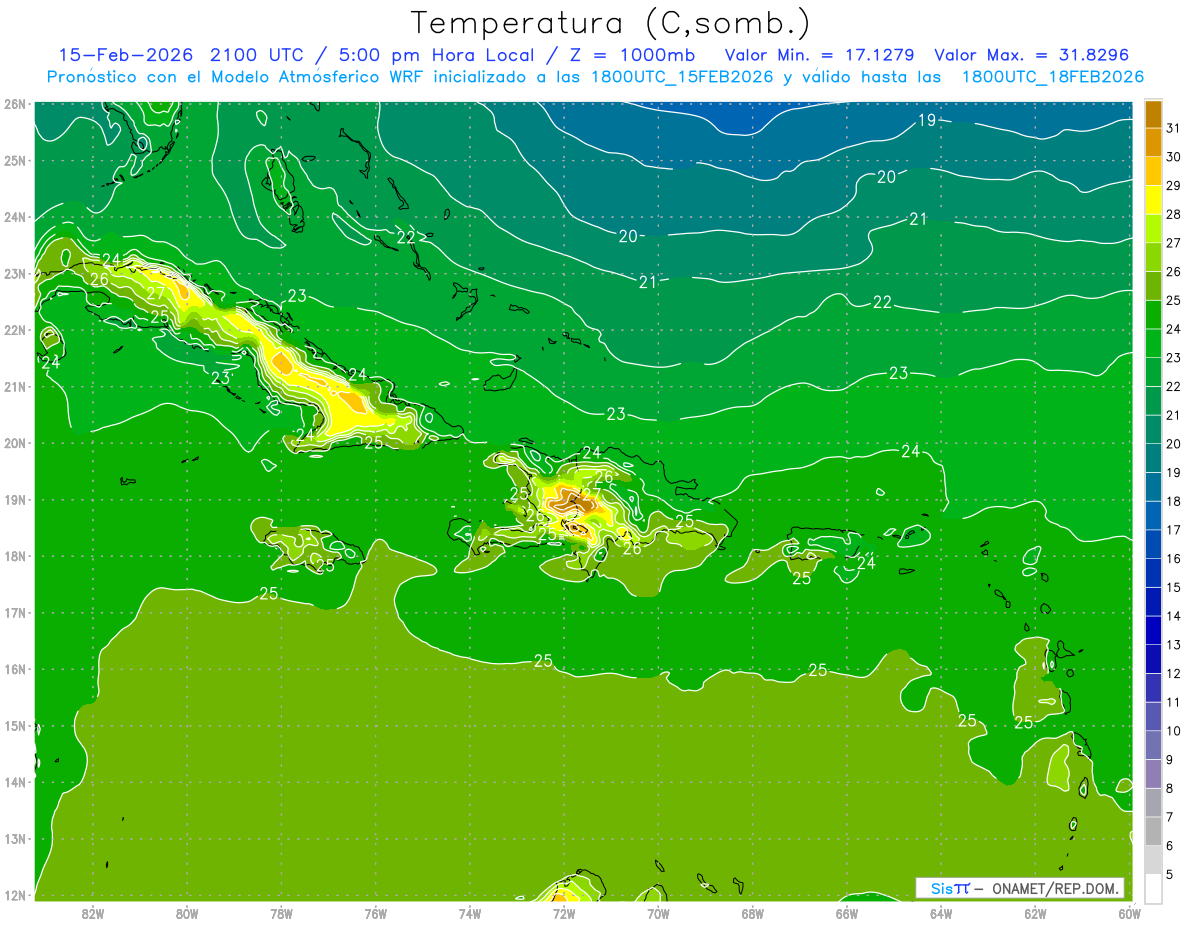This screenshot has height=927, width=1200.
Task: Click the "Valor Min. = 17.1279" value
Action: (x=822, y=55)
